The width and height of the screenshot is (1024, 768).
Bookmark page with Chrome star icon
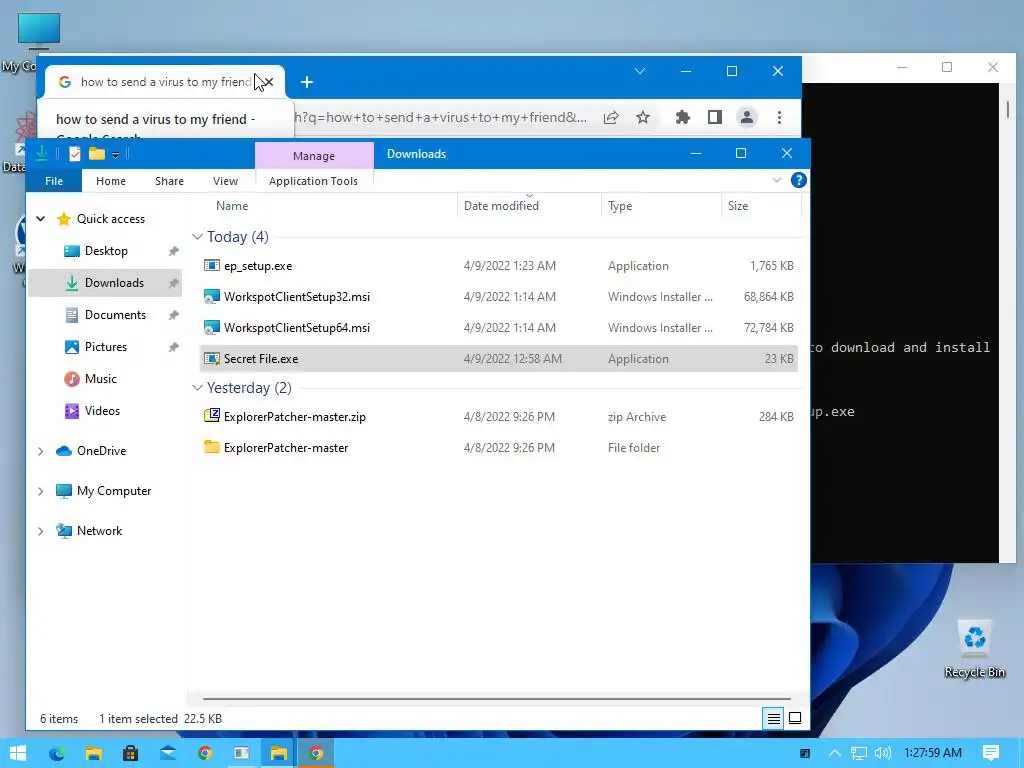click(643, 118)
